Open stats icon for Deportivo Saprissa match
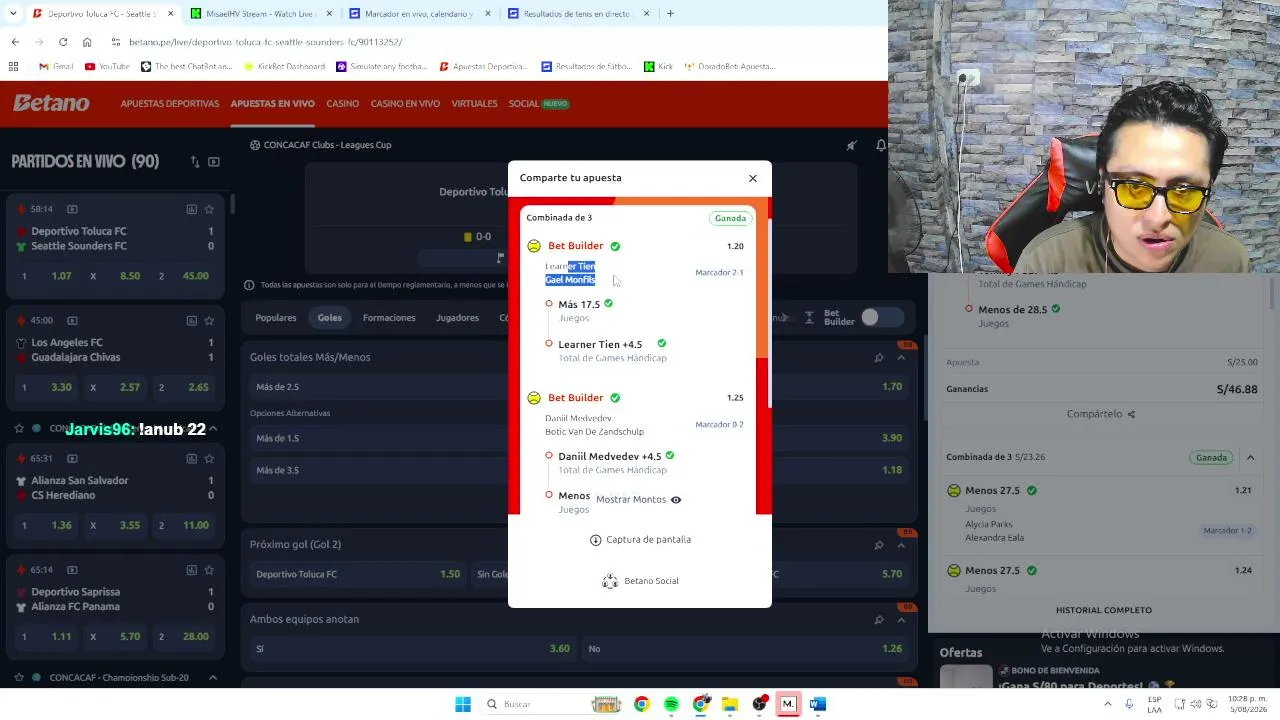Viewport: 1280px width, 720px height. [191, 570]
